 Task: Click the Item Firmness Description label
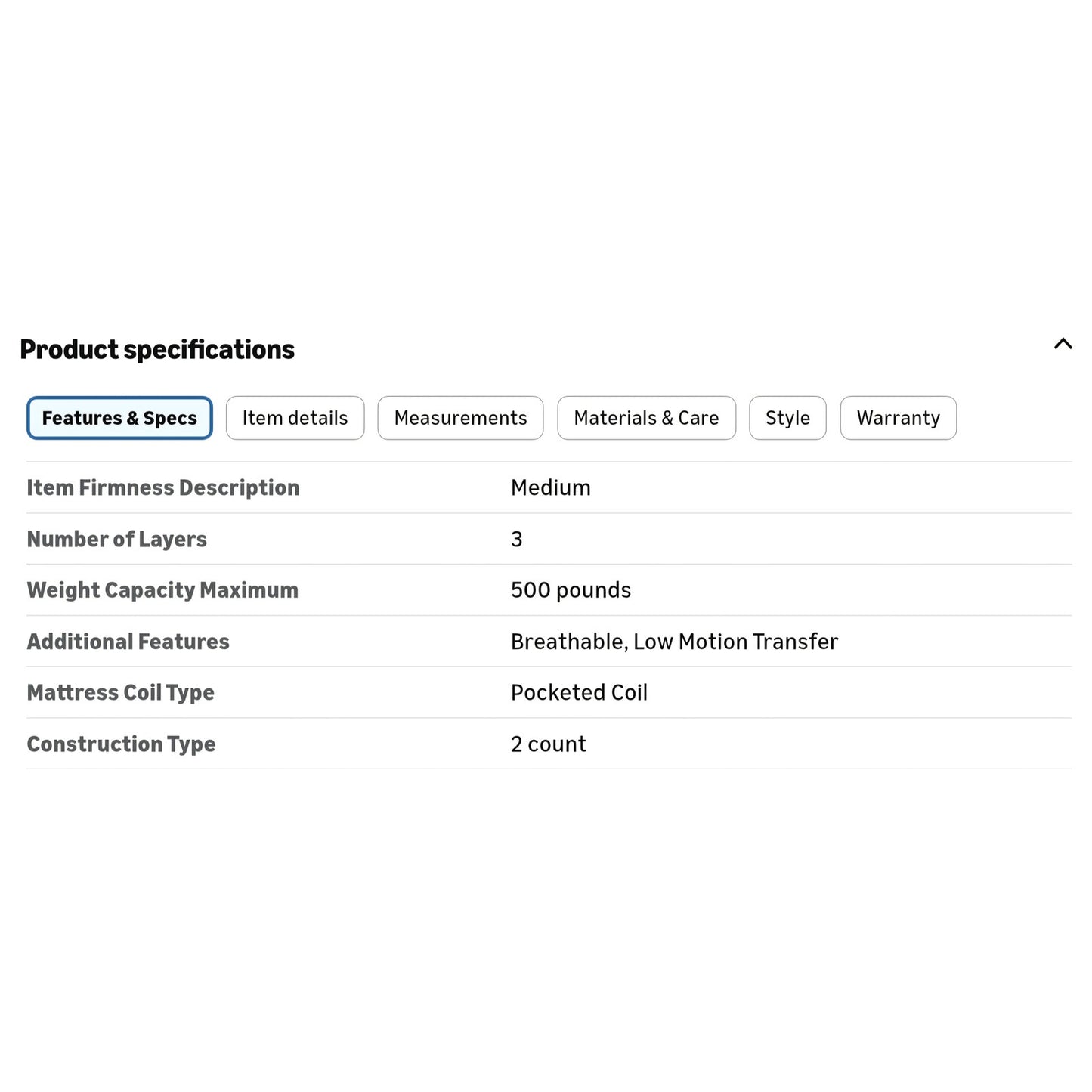163,487
